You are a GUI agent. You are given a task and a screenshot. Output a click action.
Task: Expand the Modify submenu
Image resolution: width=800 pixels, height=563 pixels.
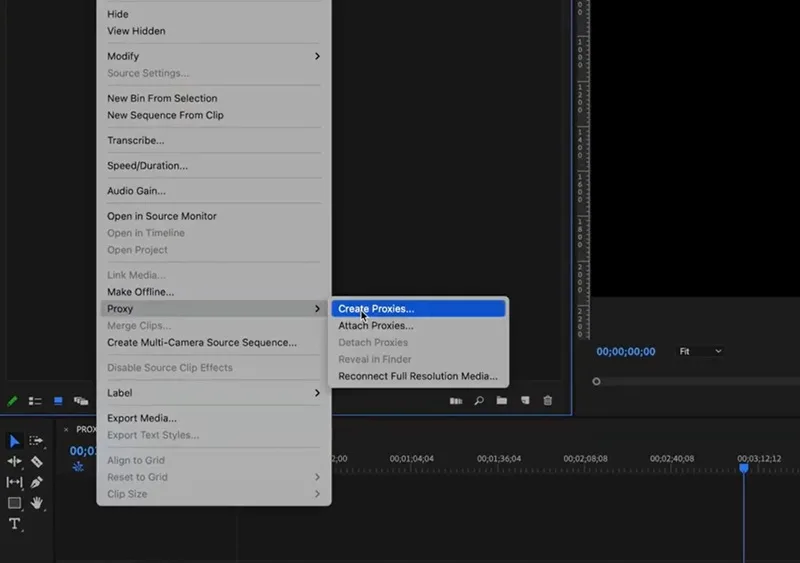[x=214, y=56]
